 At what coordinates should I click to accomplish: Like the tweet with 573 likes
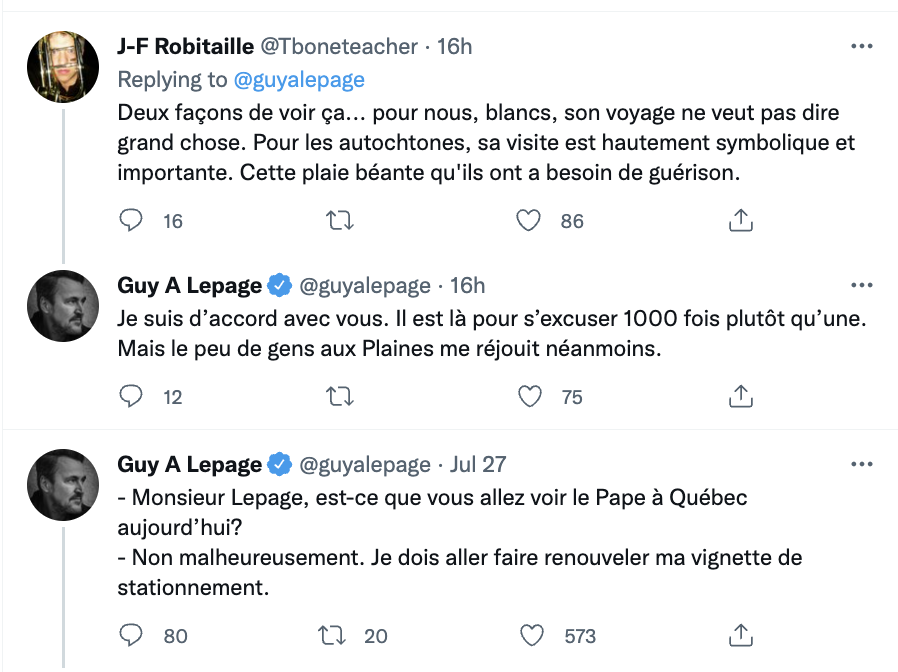click(533, 635)
